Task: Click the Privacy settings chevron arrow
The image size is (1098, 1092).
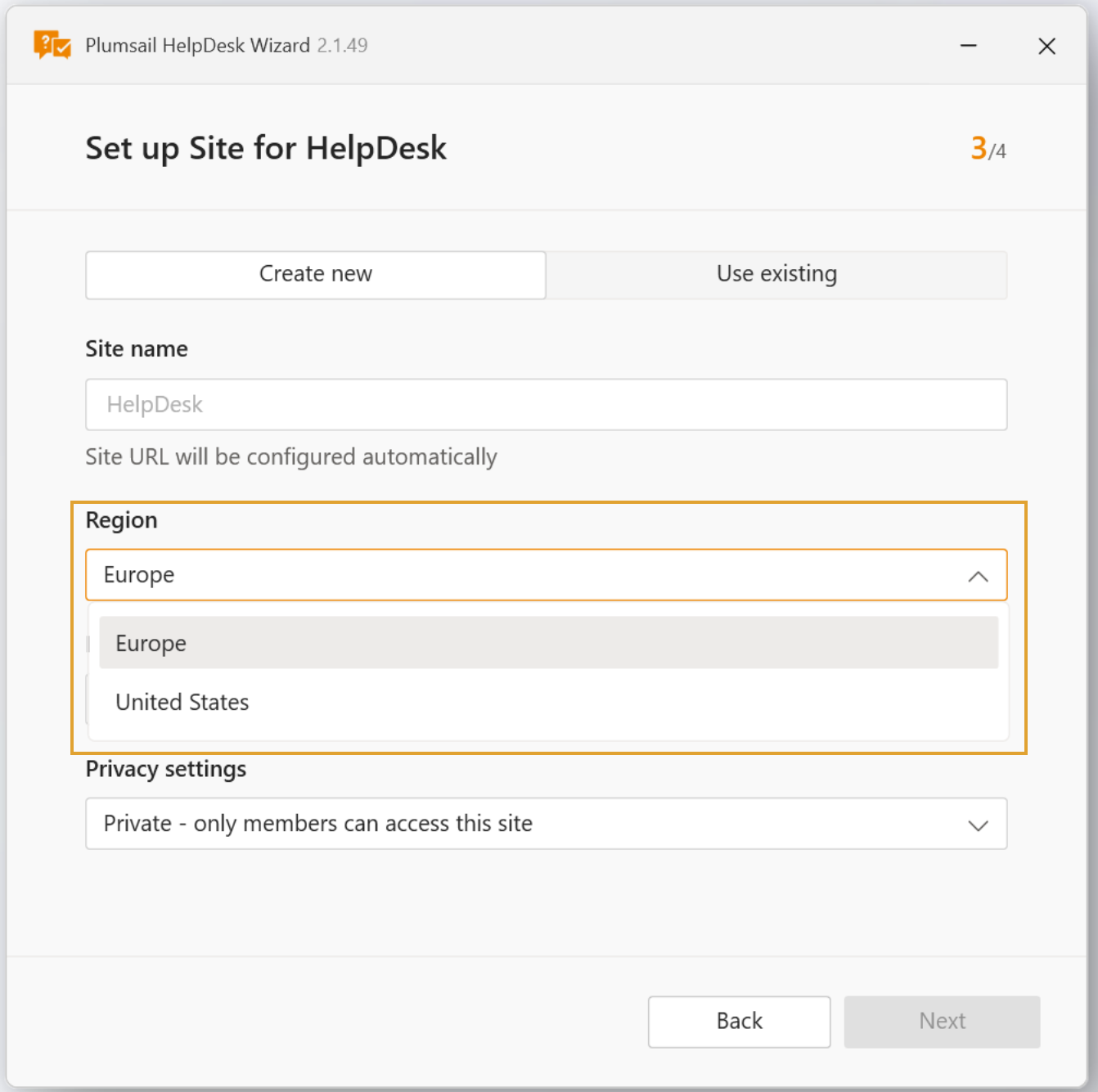Action: pos(978,825)
